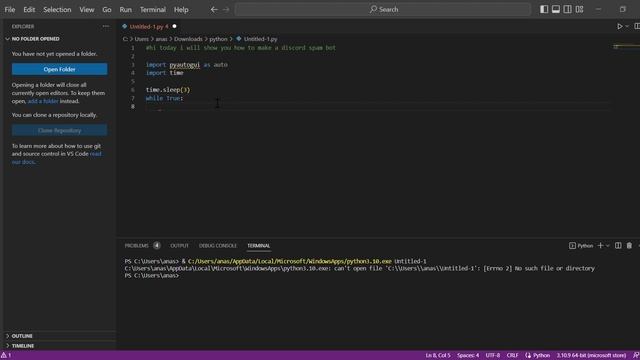Go back with the left arrow
Viewport: 640px width, 360px height.
(214, 9)
